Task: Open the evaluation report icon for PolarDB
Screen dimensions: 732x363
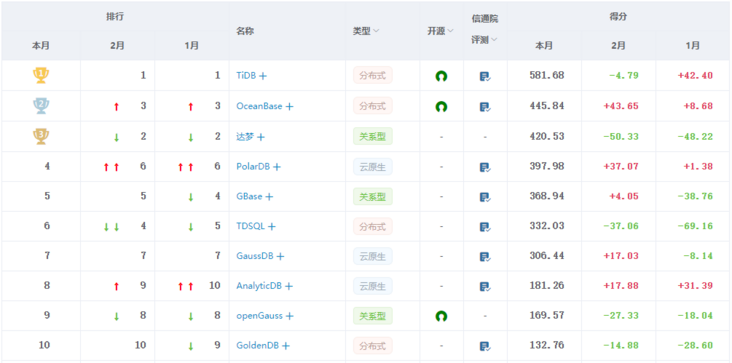Action: pyautogui.click(x=485, y=167)
